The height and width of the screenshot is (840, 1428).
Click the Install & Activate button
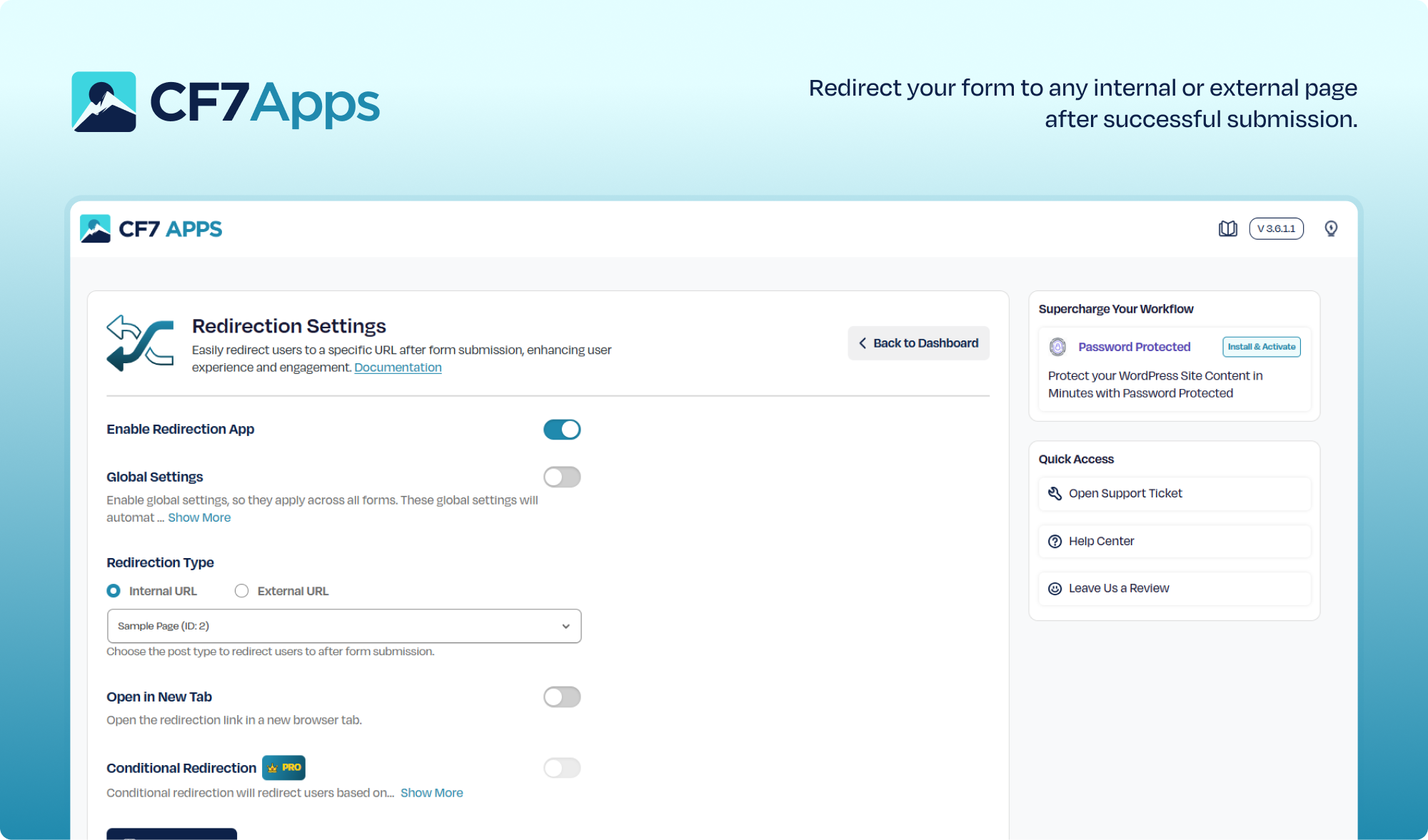coord(1262,347)
